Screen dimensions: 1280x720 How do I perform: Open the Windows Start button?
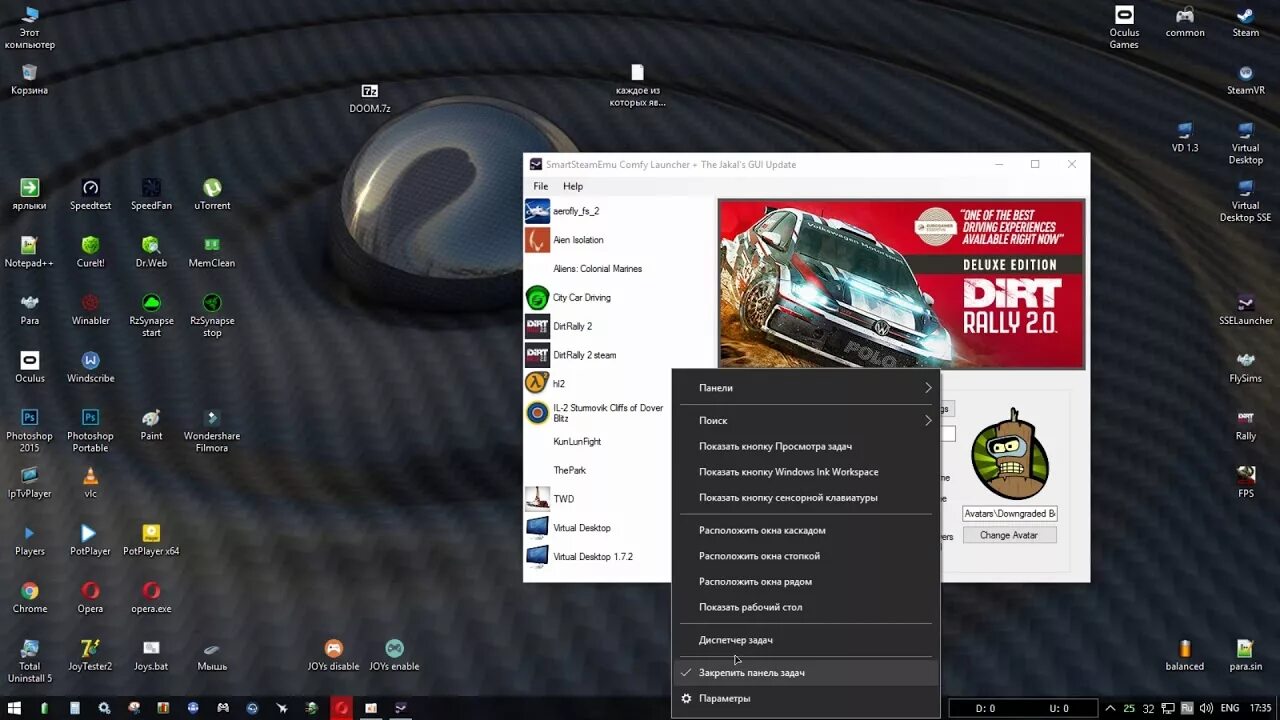[x=15, y=708]
